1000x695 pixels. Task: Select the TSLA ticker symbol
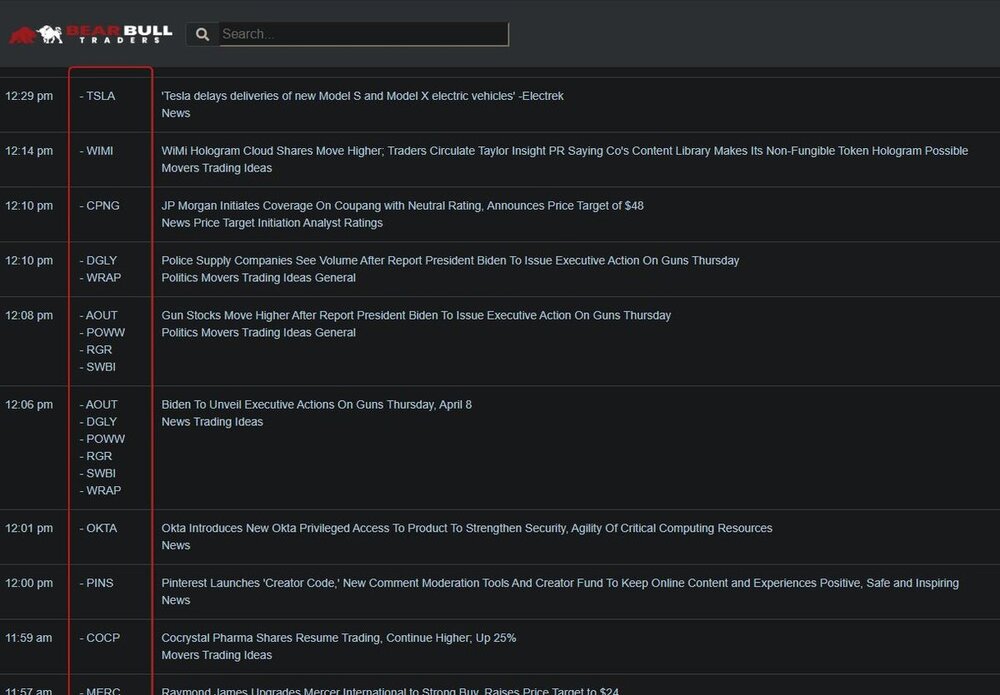100,96
